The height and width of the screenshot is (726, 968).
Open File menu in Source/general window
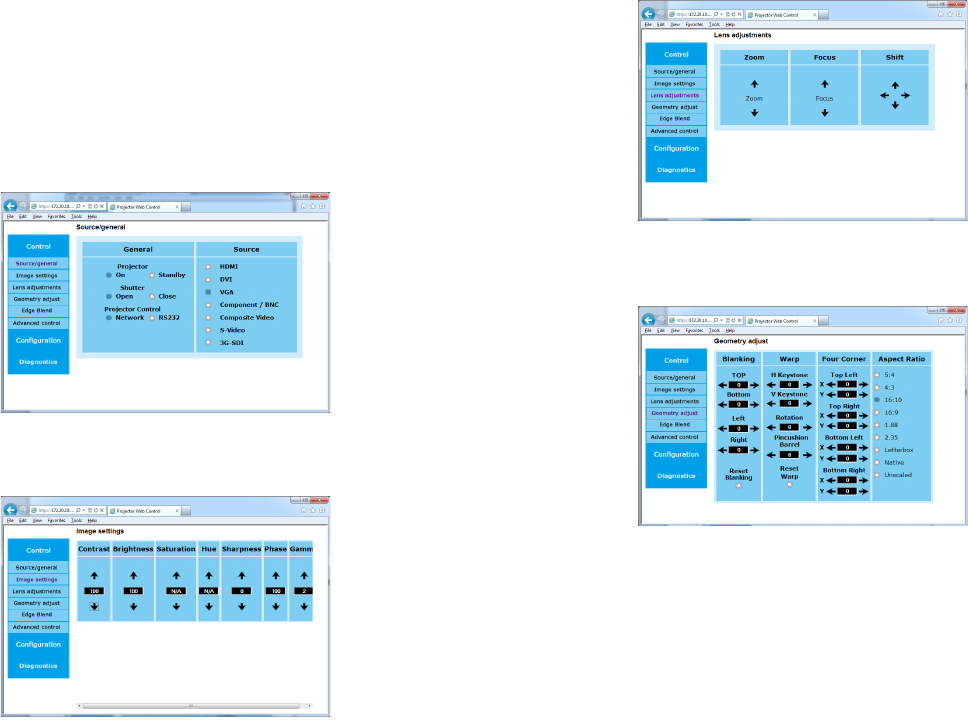pyautogui.click(x=10, y=217)
